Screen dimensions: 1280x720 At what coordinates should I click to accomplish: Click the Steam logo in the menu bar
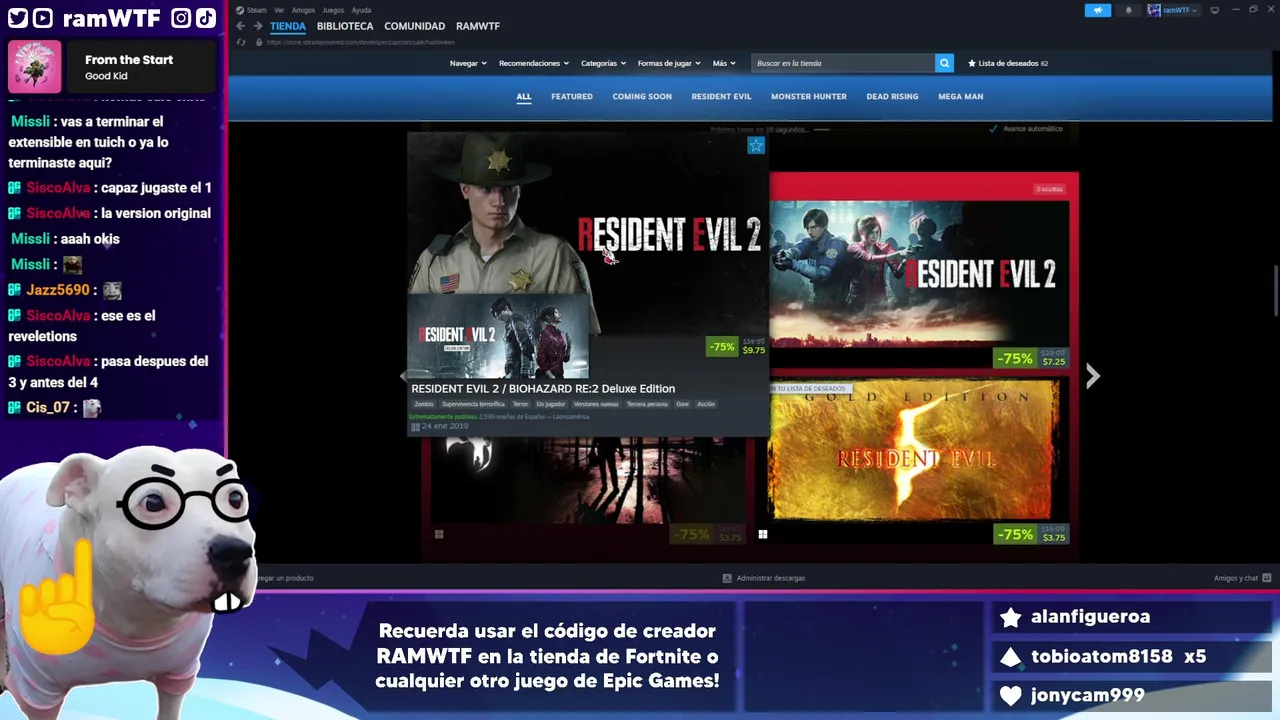pyautogui.click(x=240, y=10)
